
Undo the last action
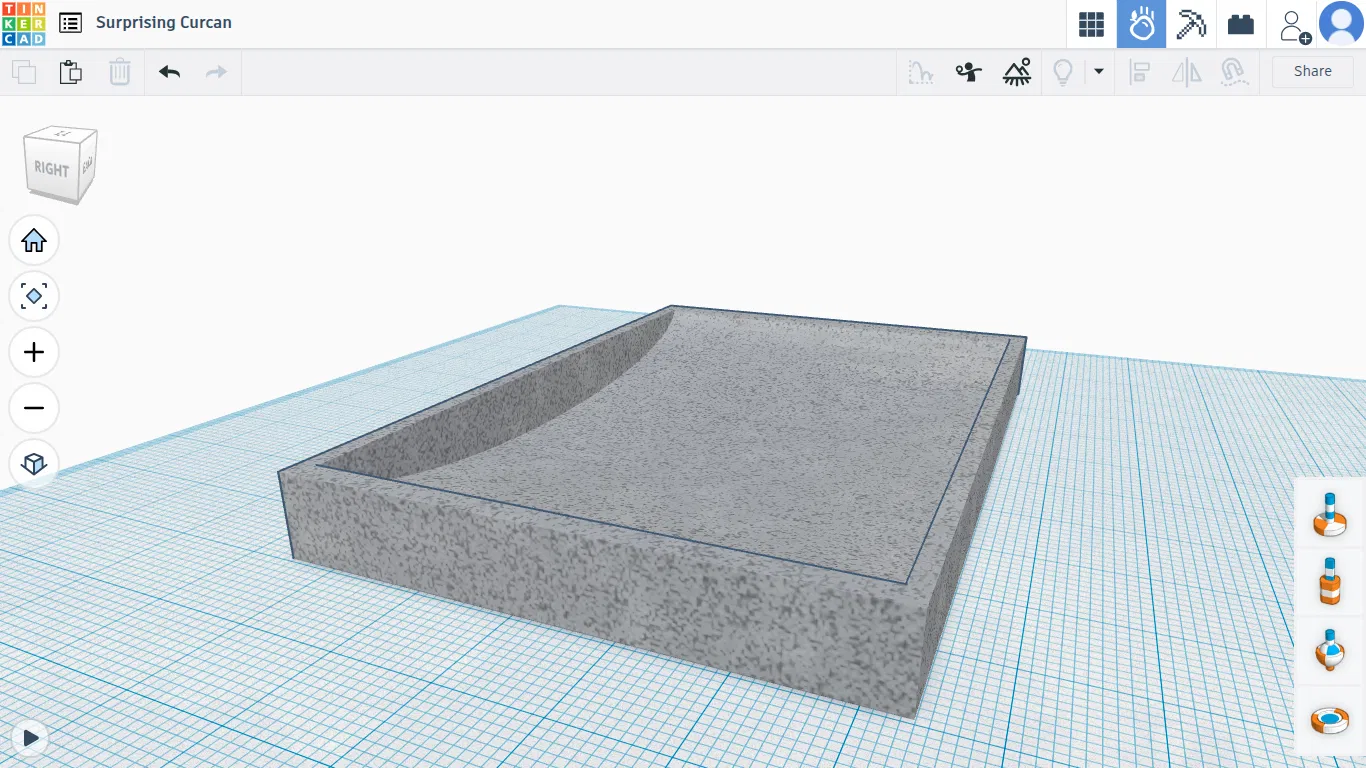pos(170,72)
